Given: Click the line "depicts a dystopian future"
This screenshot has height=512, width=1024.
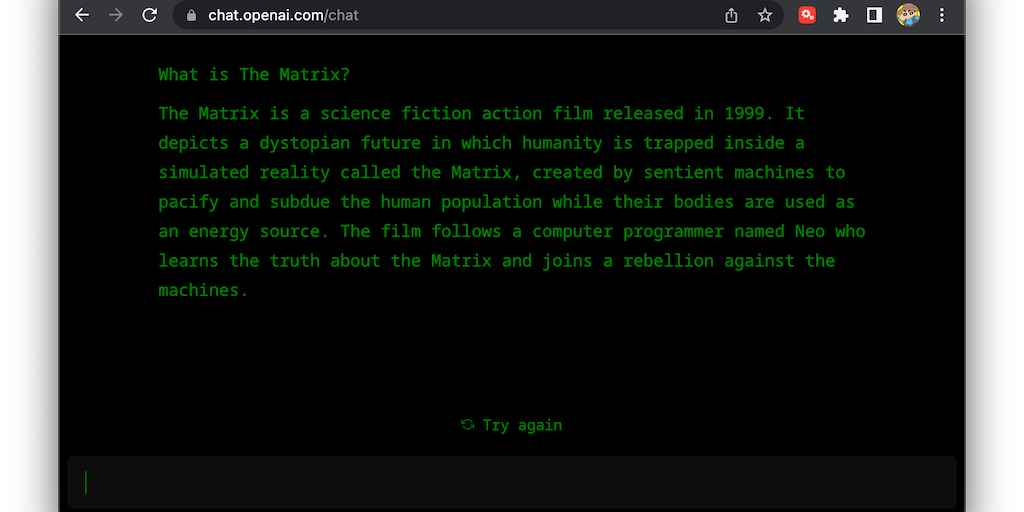Looking at the screenshot, I should (x=481, y=143).
